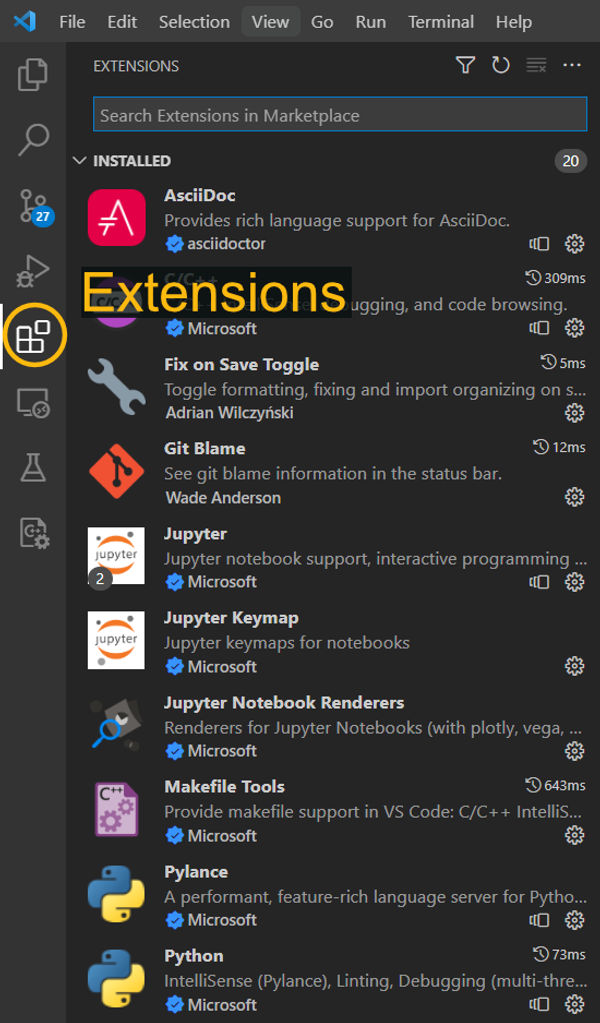Select the Jupyter Notebook Renderers title
This screenshot has width=600, height=1023.
point(284,703)
